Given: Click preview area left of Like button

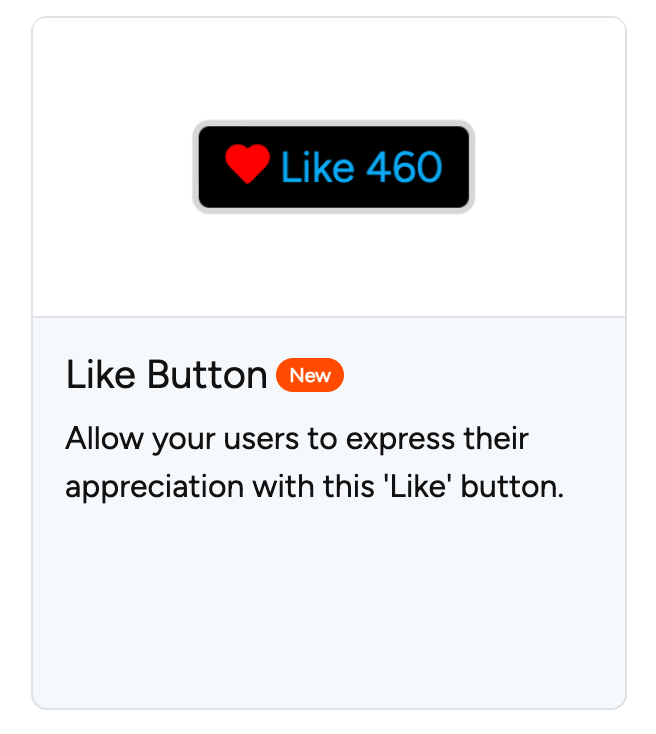Looking at the screenshot, I should click(112, 167).
